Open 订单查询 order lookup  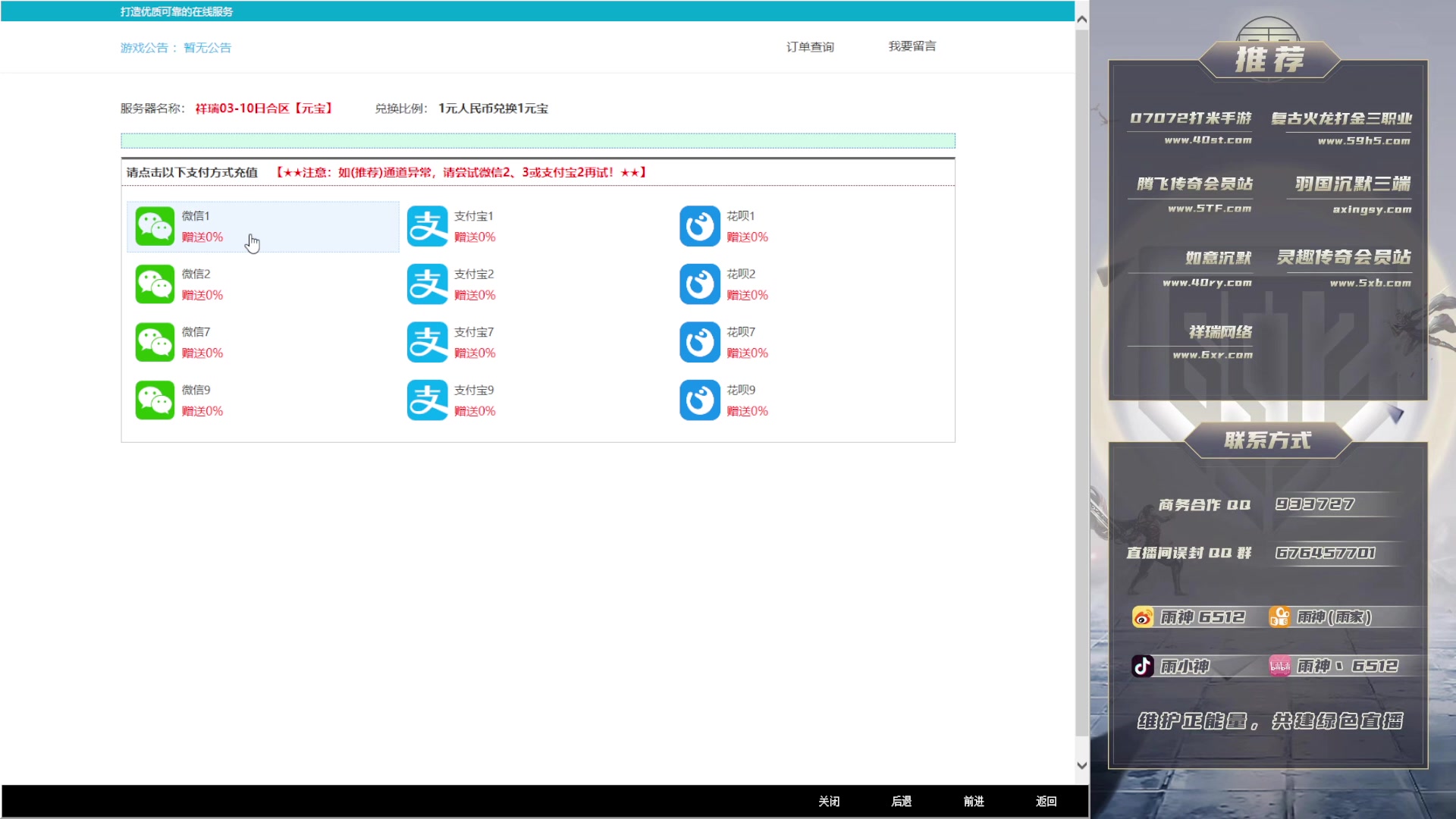[x=810, y=47]
